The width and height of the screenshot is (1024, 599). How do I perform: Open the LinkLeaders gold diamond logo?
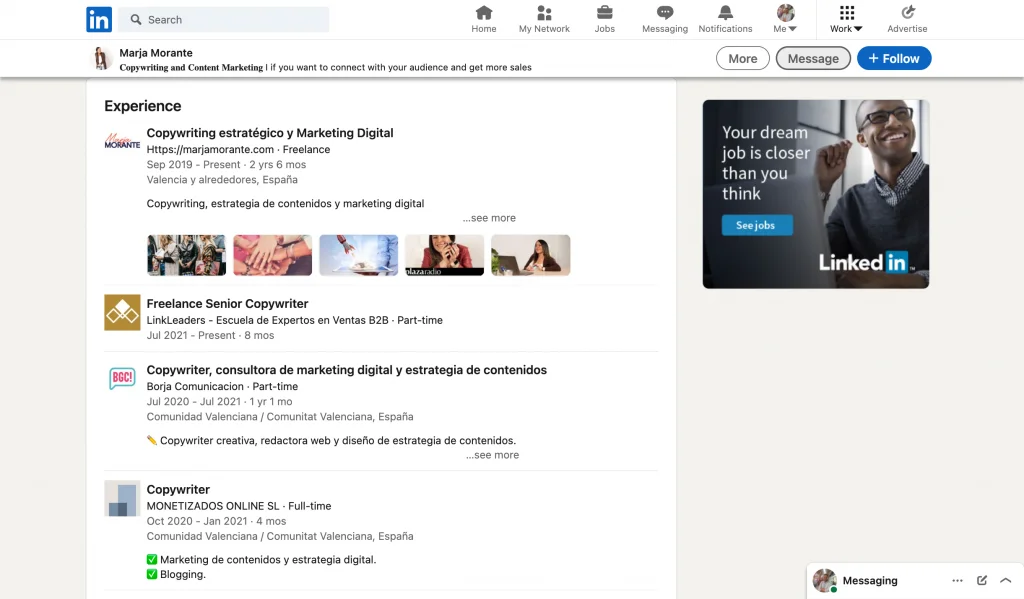click(x=122, y=312)
